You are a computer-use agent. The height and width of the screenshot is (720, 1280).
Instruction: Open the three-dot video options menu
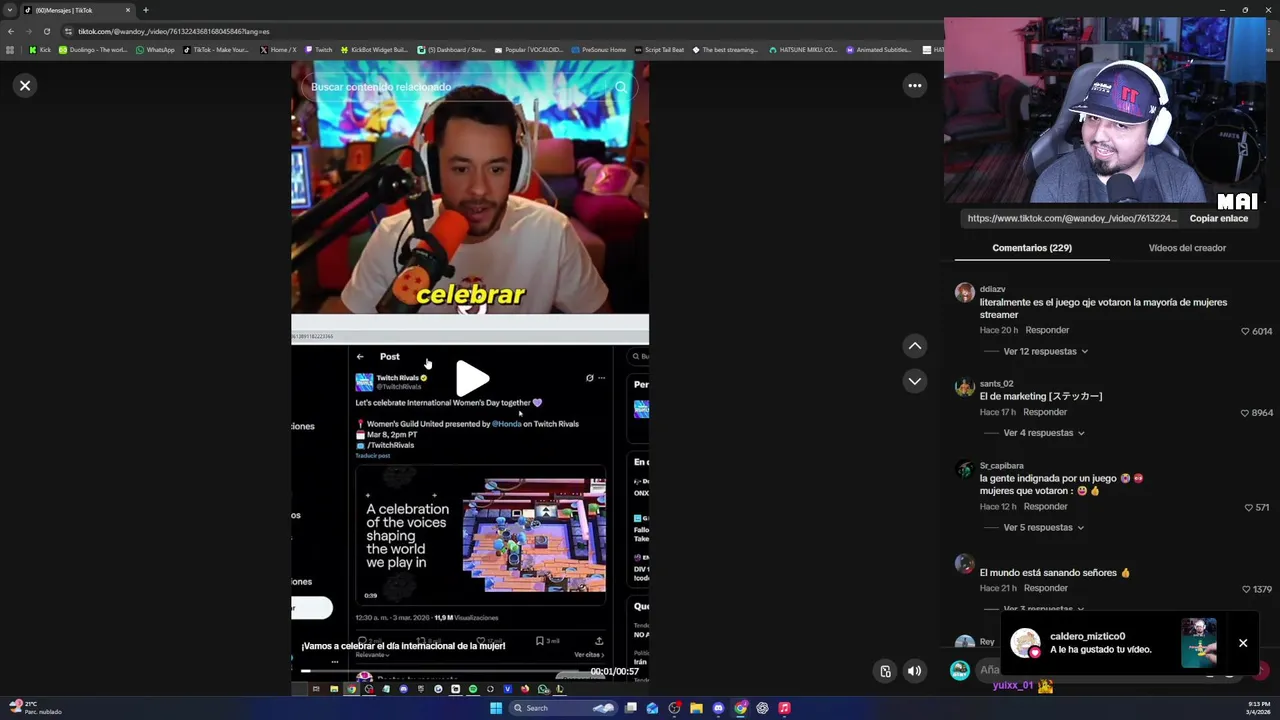(x=914, y=86)
